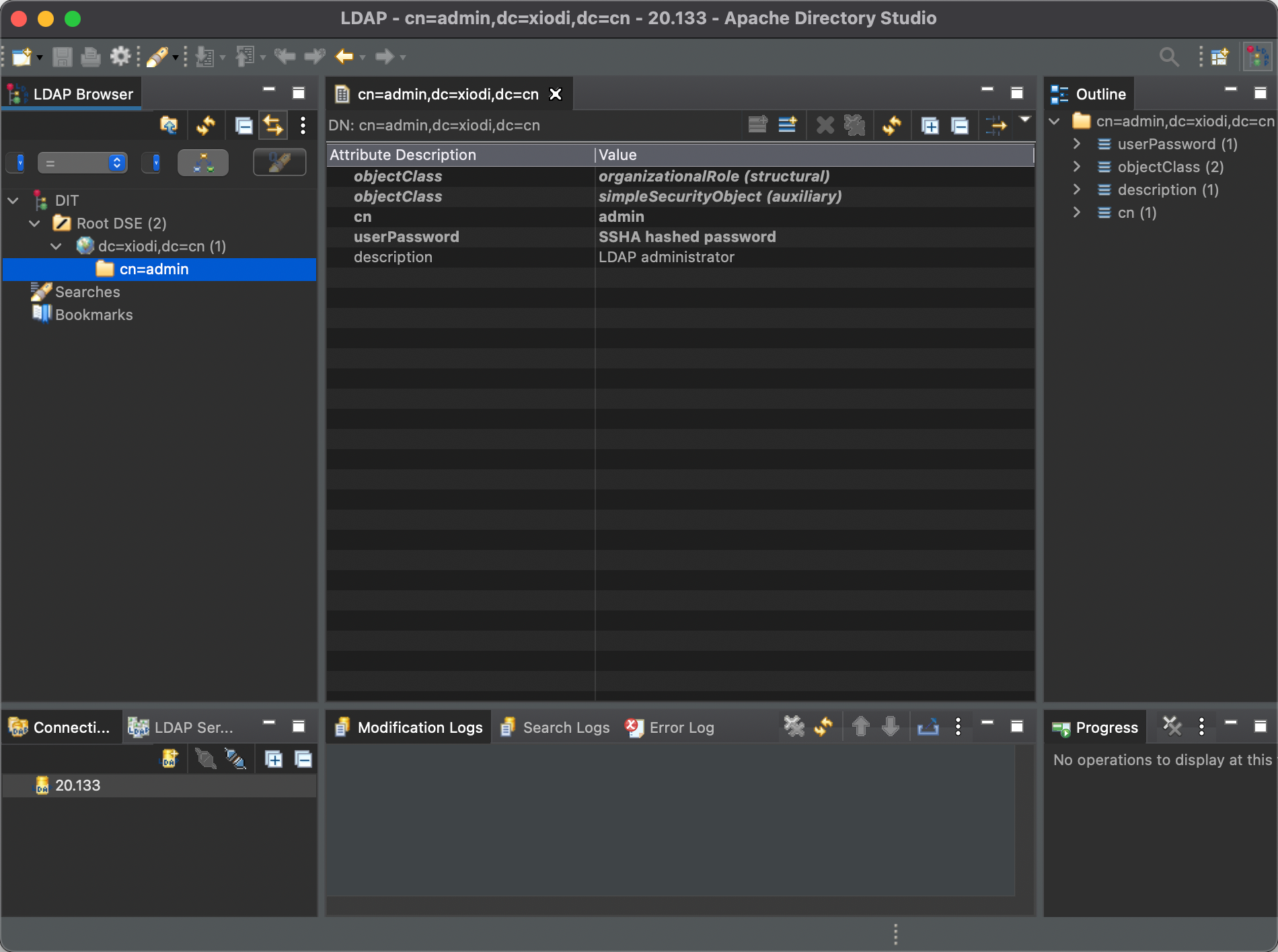The width and height of the screenshot is (1278, 952).
Task: Select Searches in LDAP Browser tree
Action: [x=87, y=292]
